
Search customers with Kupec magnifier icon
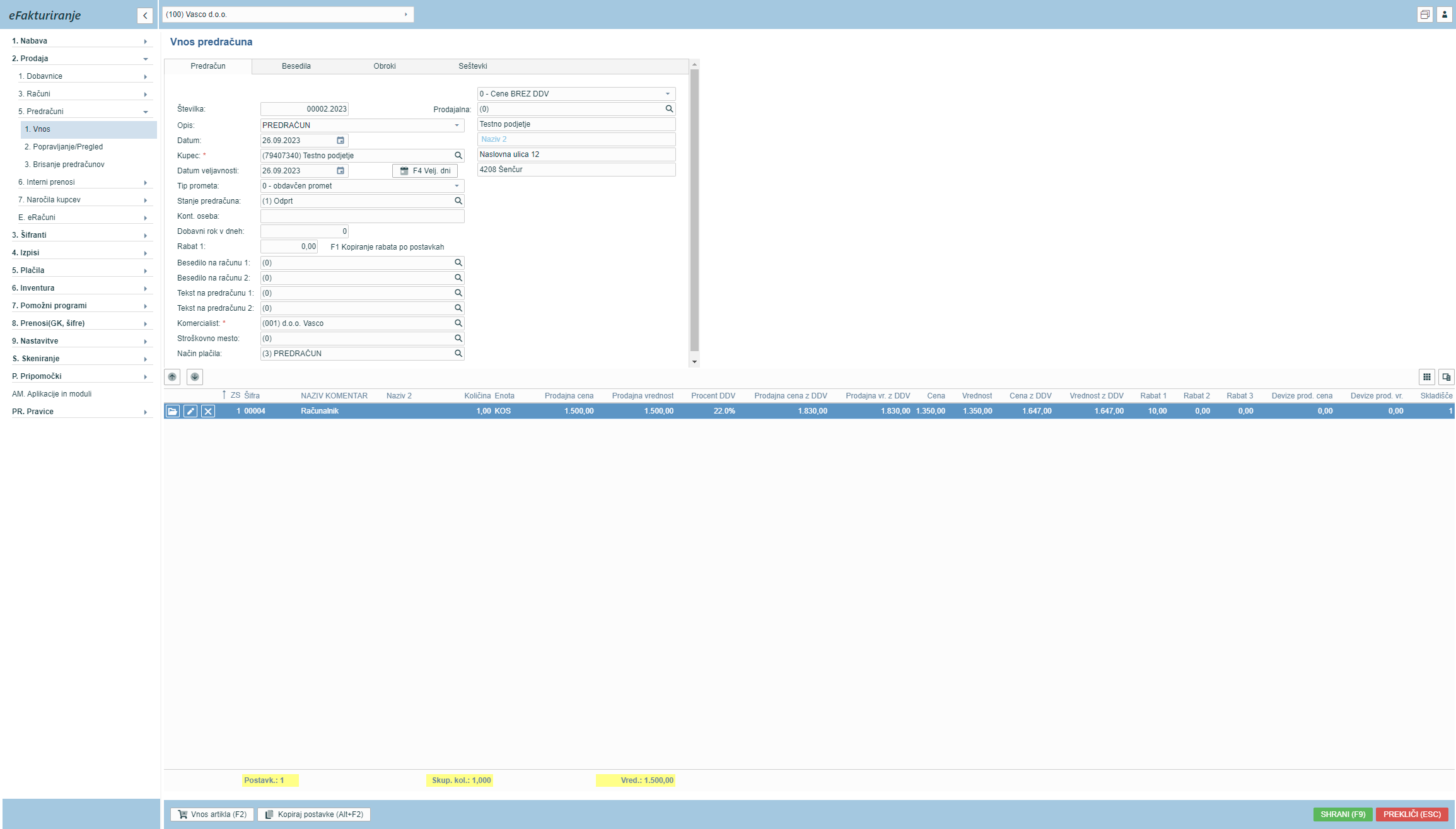pos(458,156)
